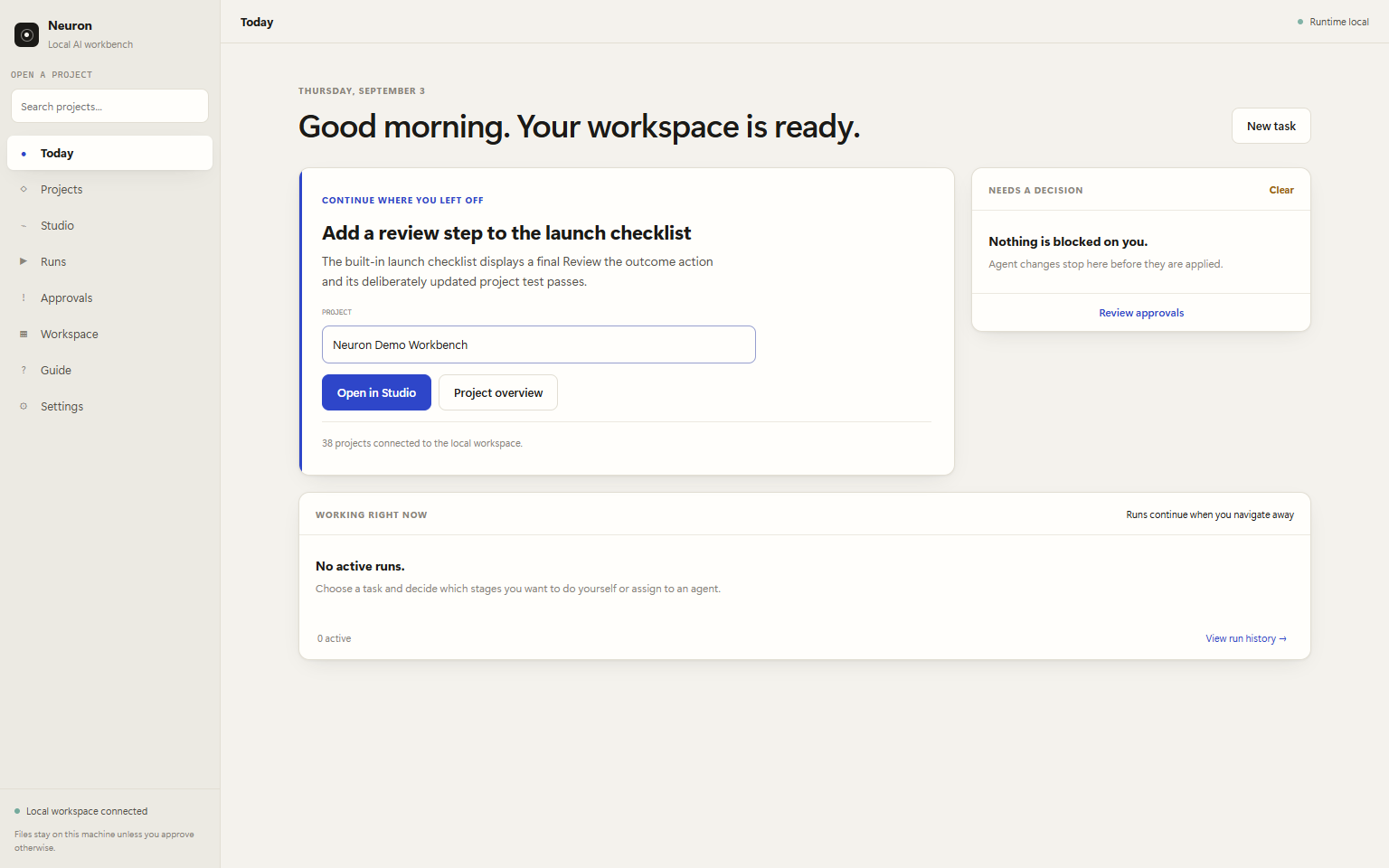The width and height of the screenshot is (1389, 868).
Task: Open the Guide page
Action: click(109, 370)
